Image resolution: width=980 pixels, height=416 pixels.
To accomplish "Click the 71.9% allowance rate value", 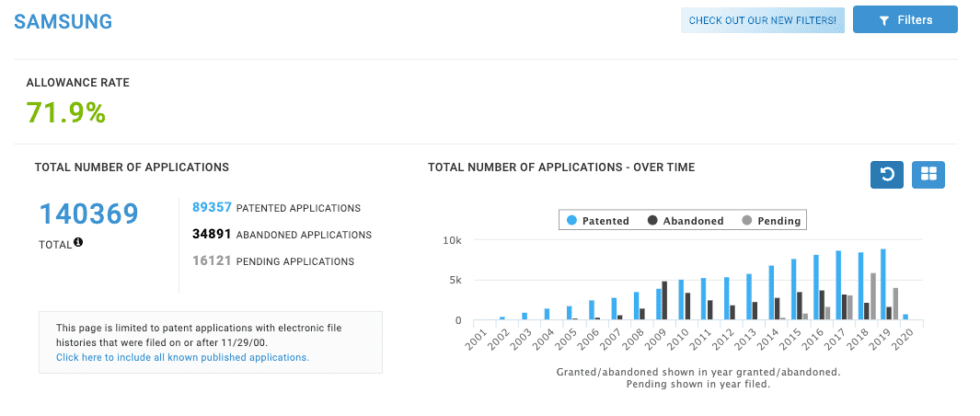I will 66,113.
